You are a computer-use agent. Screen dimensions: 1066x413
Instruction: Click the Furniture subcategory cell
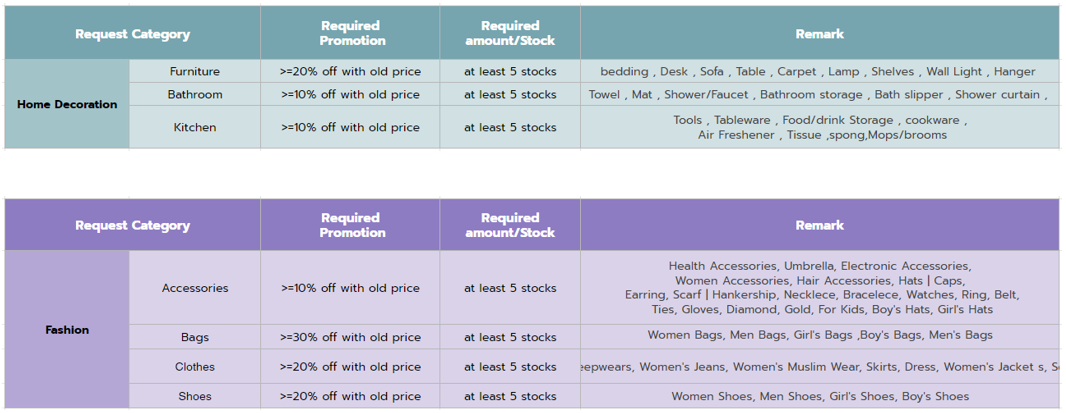[x=194, y=71]
